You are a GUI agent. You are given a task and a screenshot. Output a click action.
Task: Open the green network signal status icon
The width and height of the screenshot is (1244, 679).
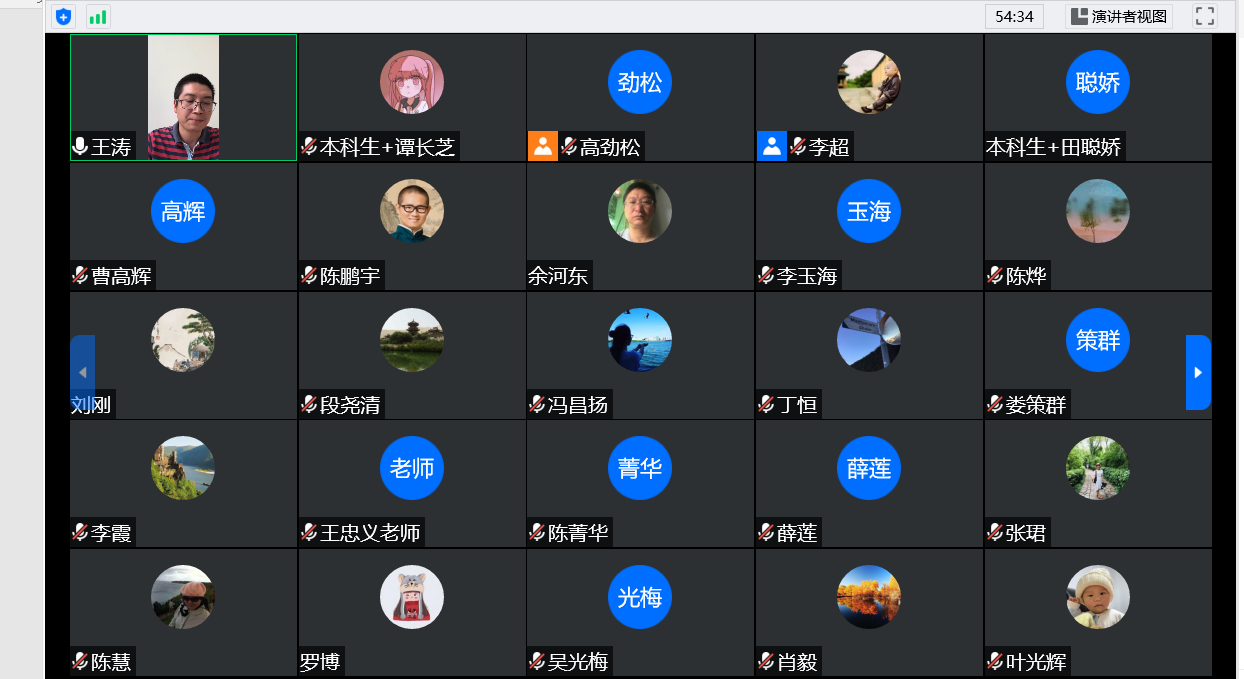coord(97,16)
